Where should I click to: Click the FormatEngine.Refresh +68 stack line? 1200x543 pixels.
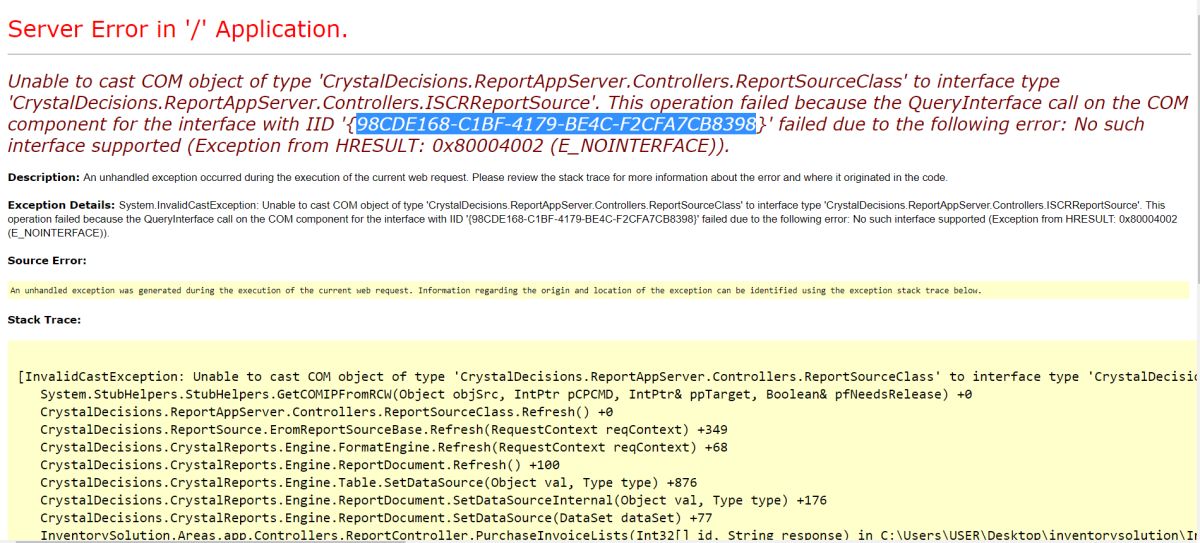tap(384, 448)
